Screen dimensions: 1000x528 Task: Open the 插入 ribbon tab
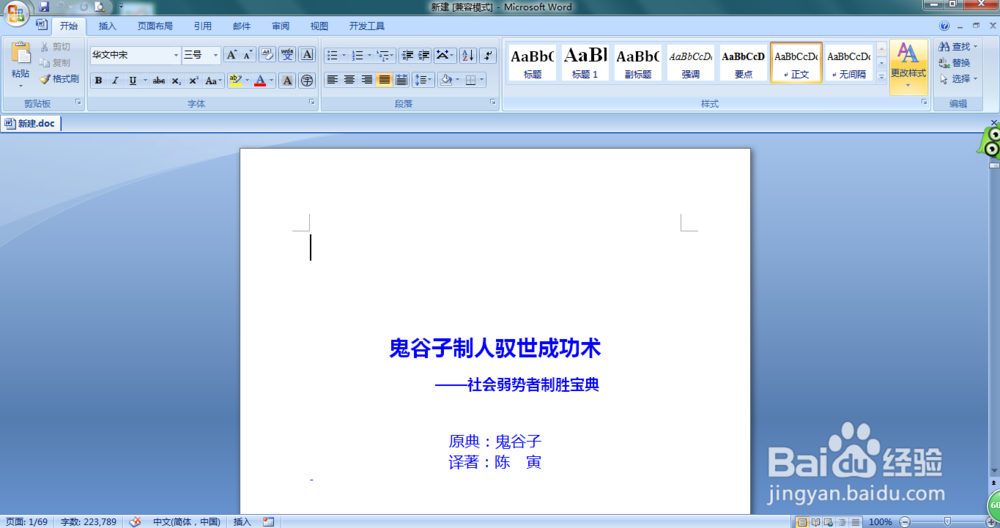107,26
